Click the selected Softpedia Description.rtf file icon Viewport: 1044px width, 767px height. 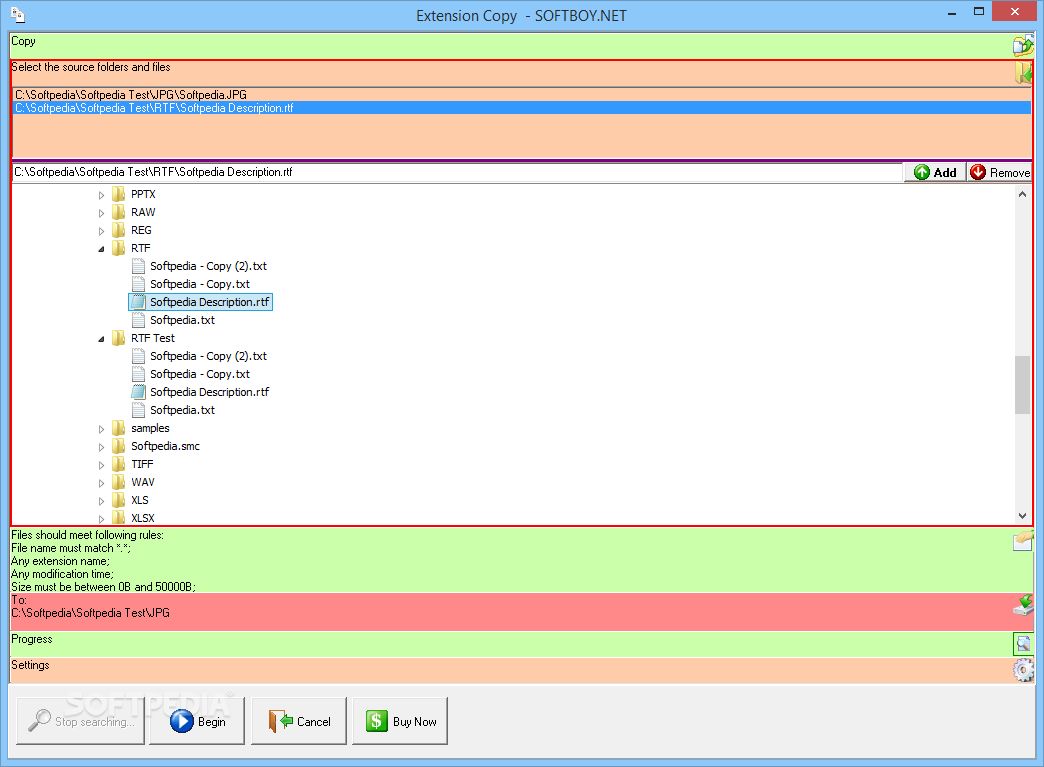tap(138, 302)
